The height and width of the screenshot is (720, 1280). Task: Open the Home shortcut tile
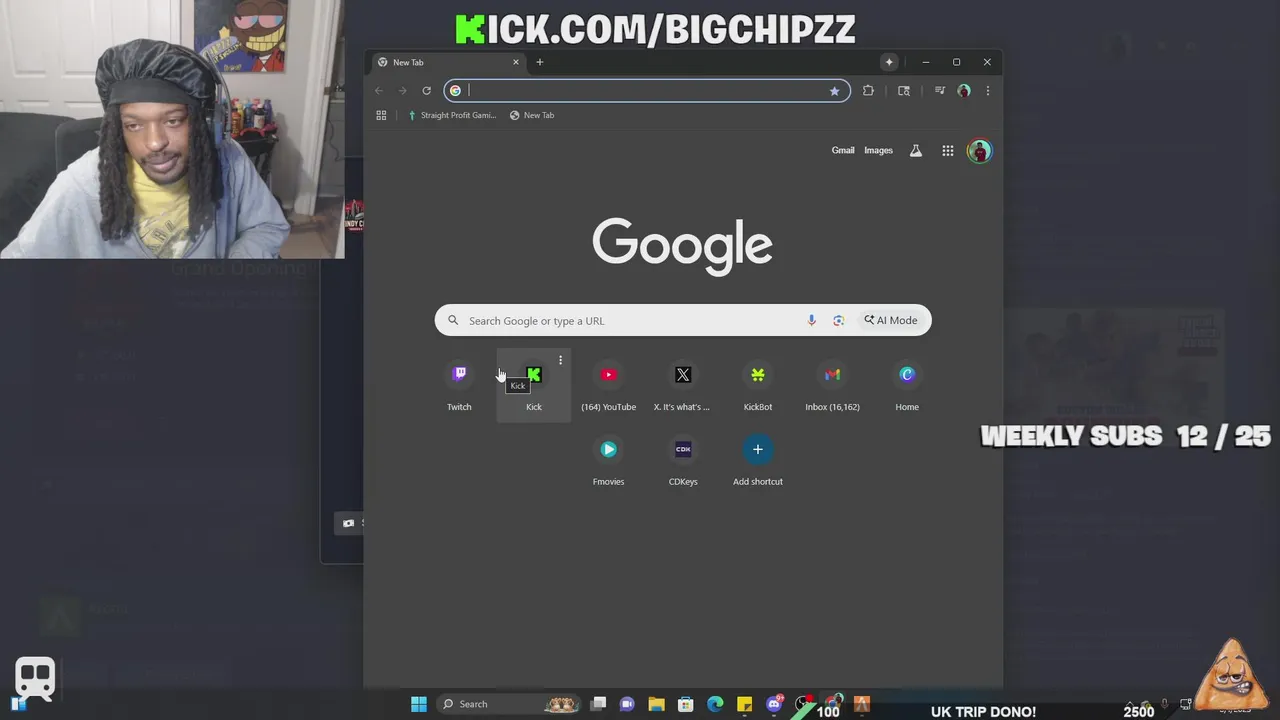pos(907,385)
